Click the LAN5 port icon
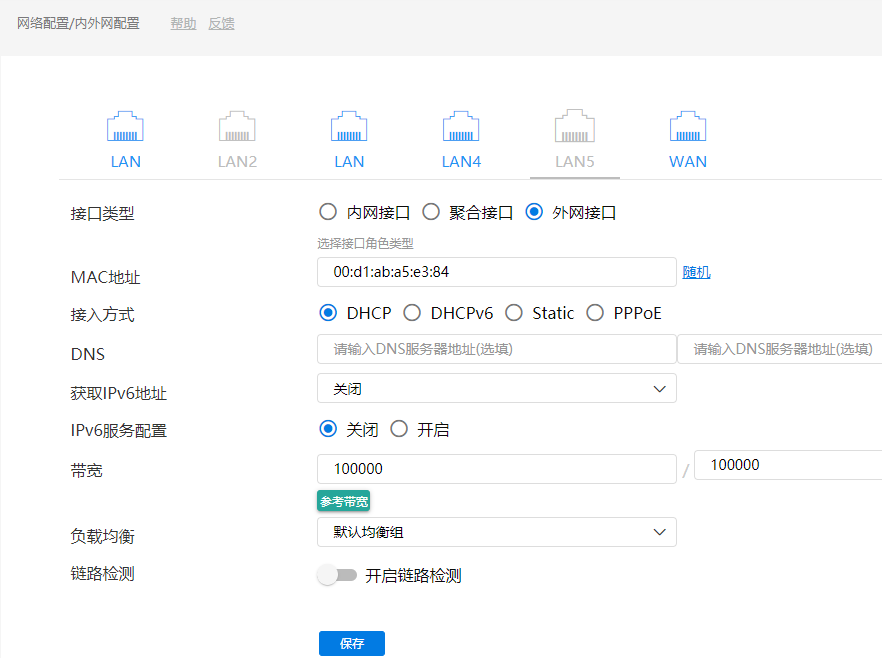882x658 pixels. coord(575,128)
